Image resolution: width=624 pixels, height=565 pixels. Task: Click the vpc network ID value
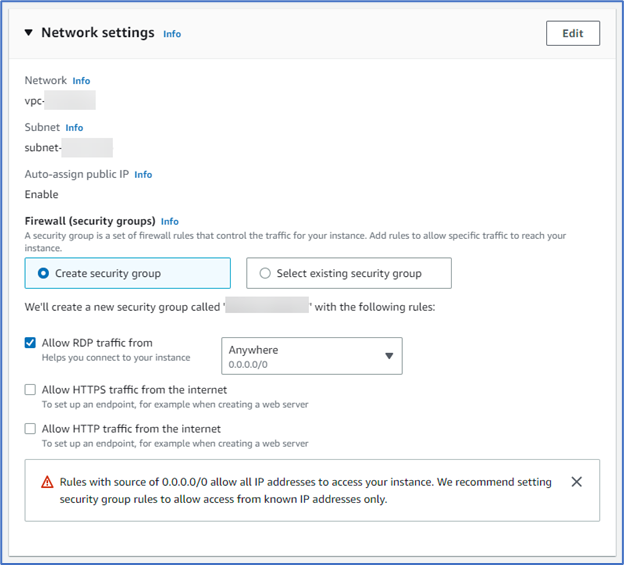[59, 100]
